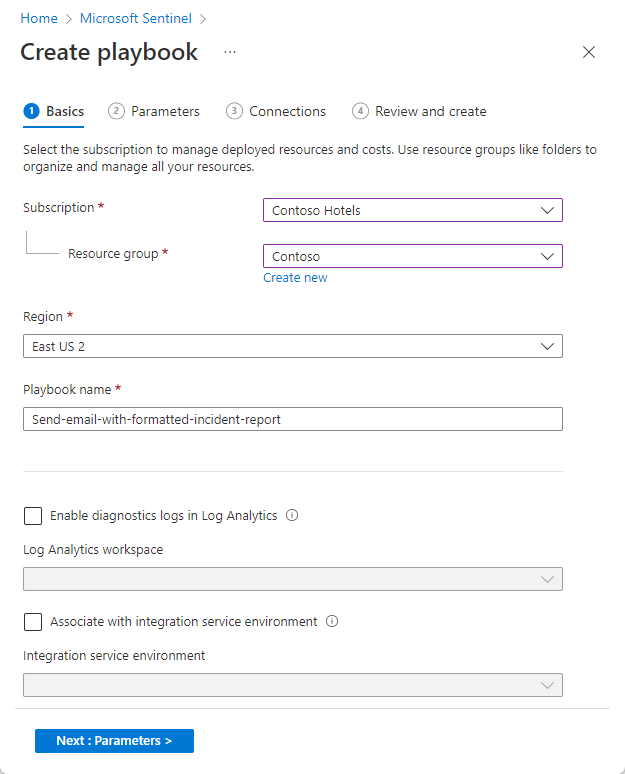Go to the Review and create tab
The width and height of the screenshot is (625, 774).
pyautogui.click(x=430, y=111)
